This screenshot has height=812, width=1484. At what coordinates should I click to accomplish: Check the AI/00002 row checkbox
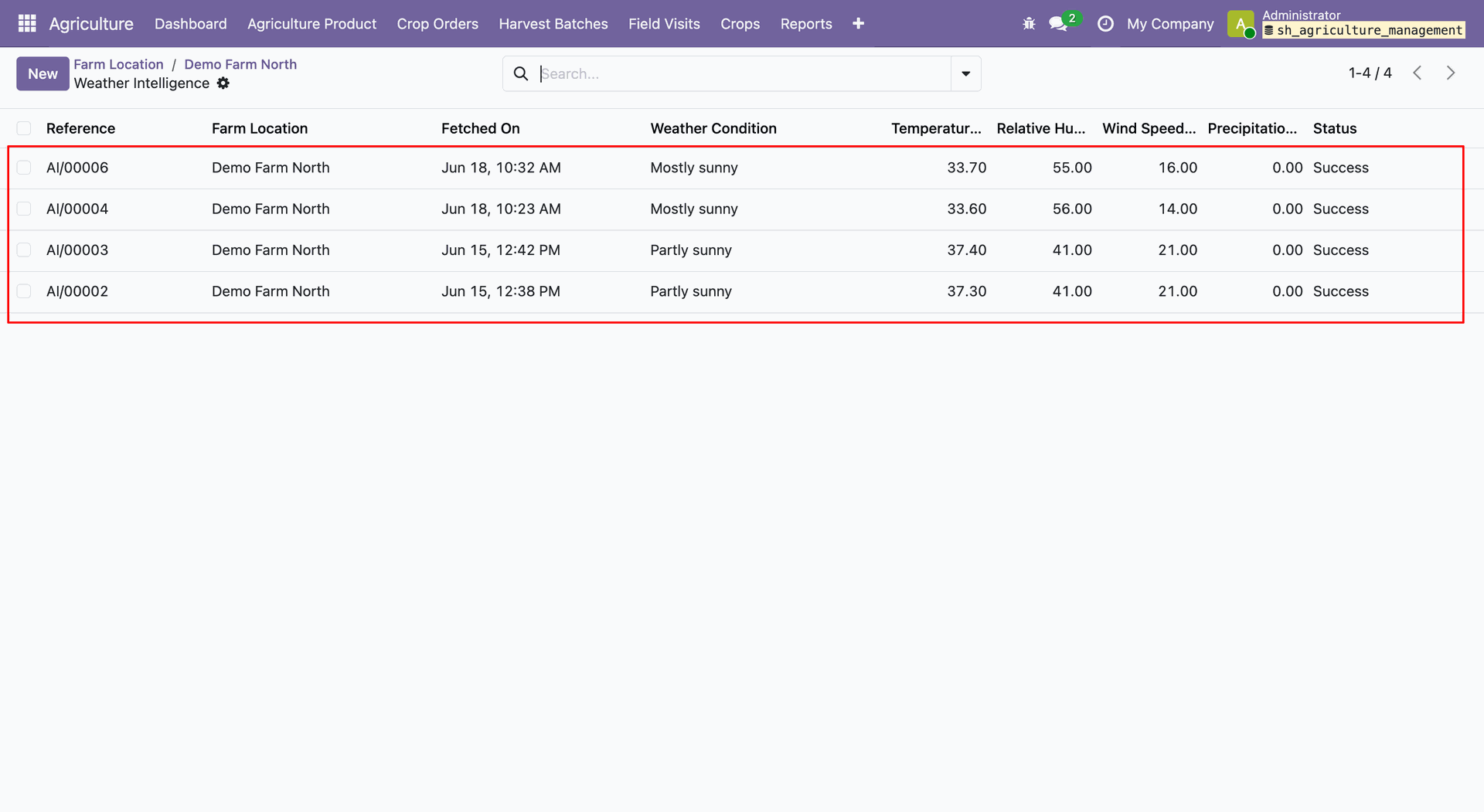click(24, 291)
